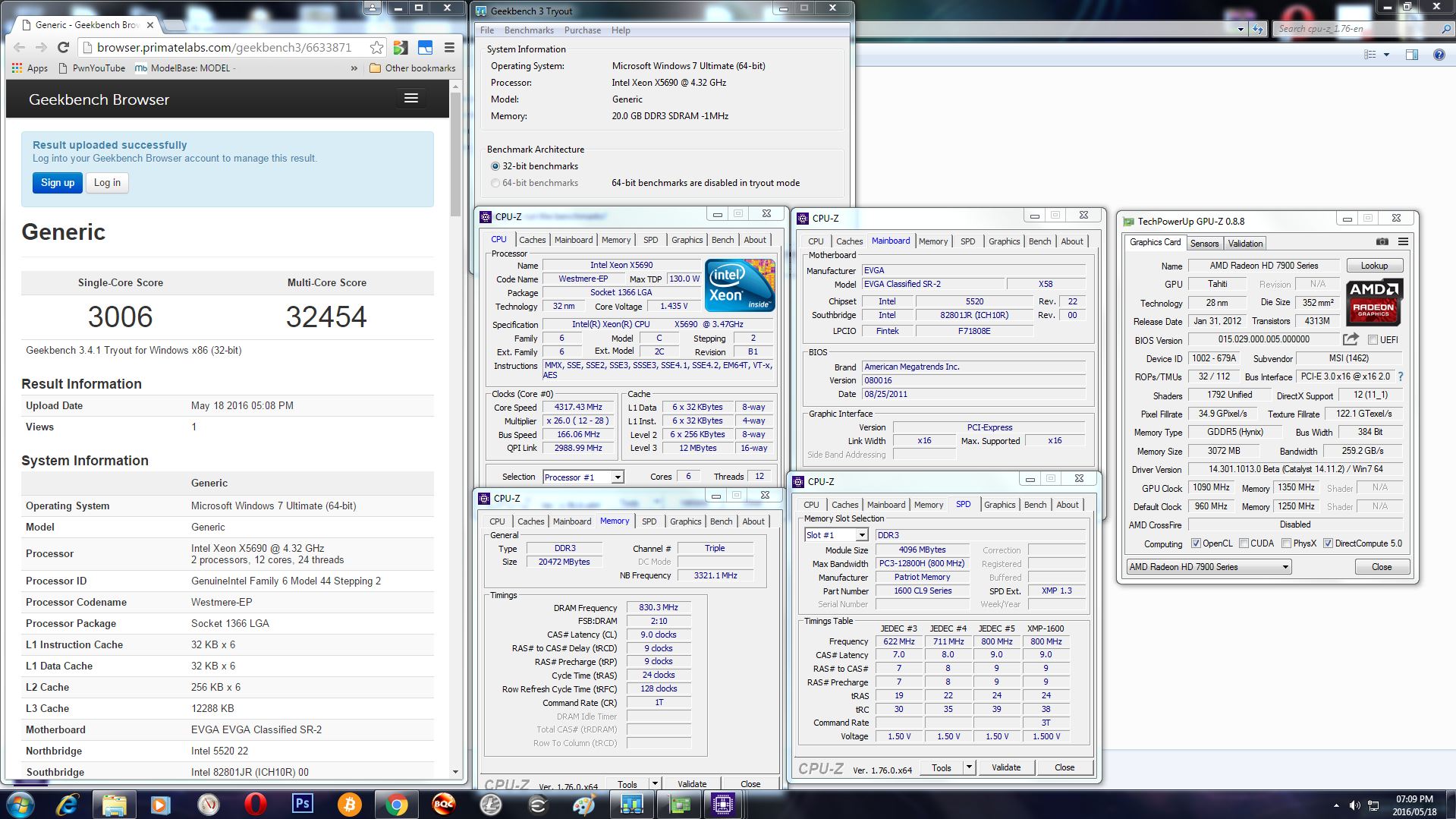This screenshot has height=819, width=1456.
Task: Take GPU-Z screenshot with camera icon
Action: pos(1382,242)
